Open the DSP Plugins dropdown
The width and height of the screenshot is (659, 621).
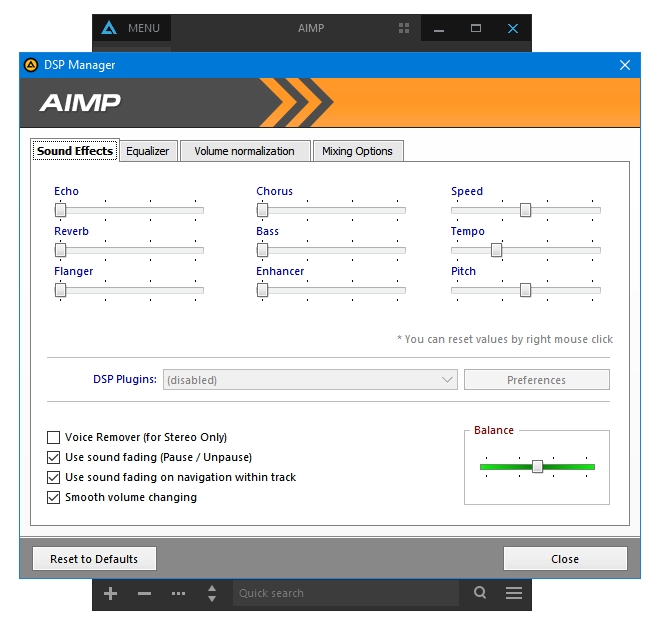coord(310,380)
